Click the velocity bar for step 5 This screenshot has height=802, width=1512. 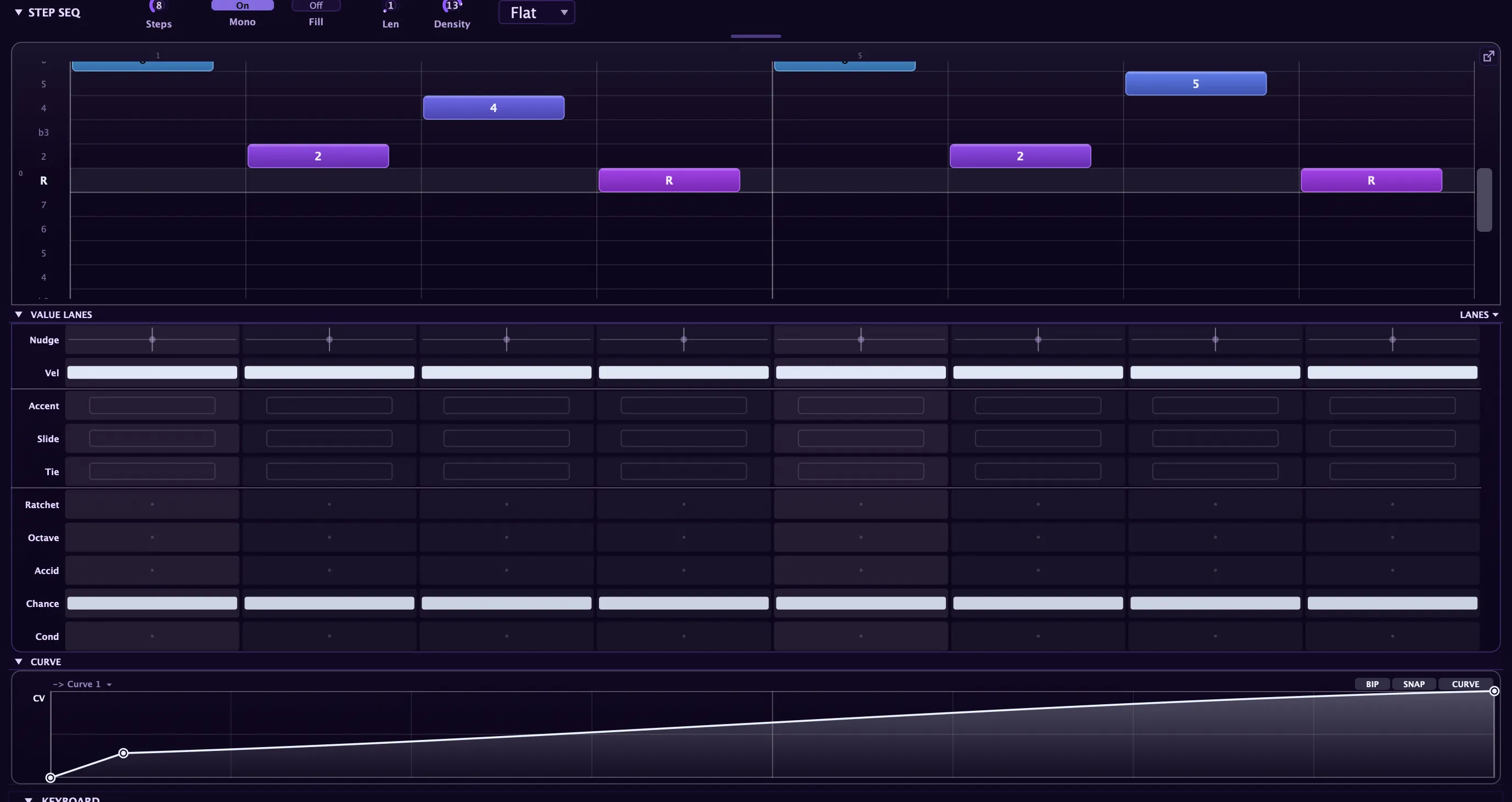click(x=861, y=372)
